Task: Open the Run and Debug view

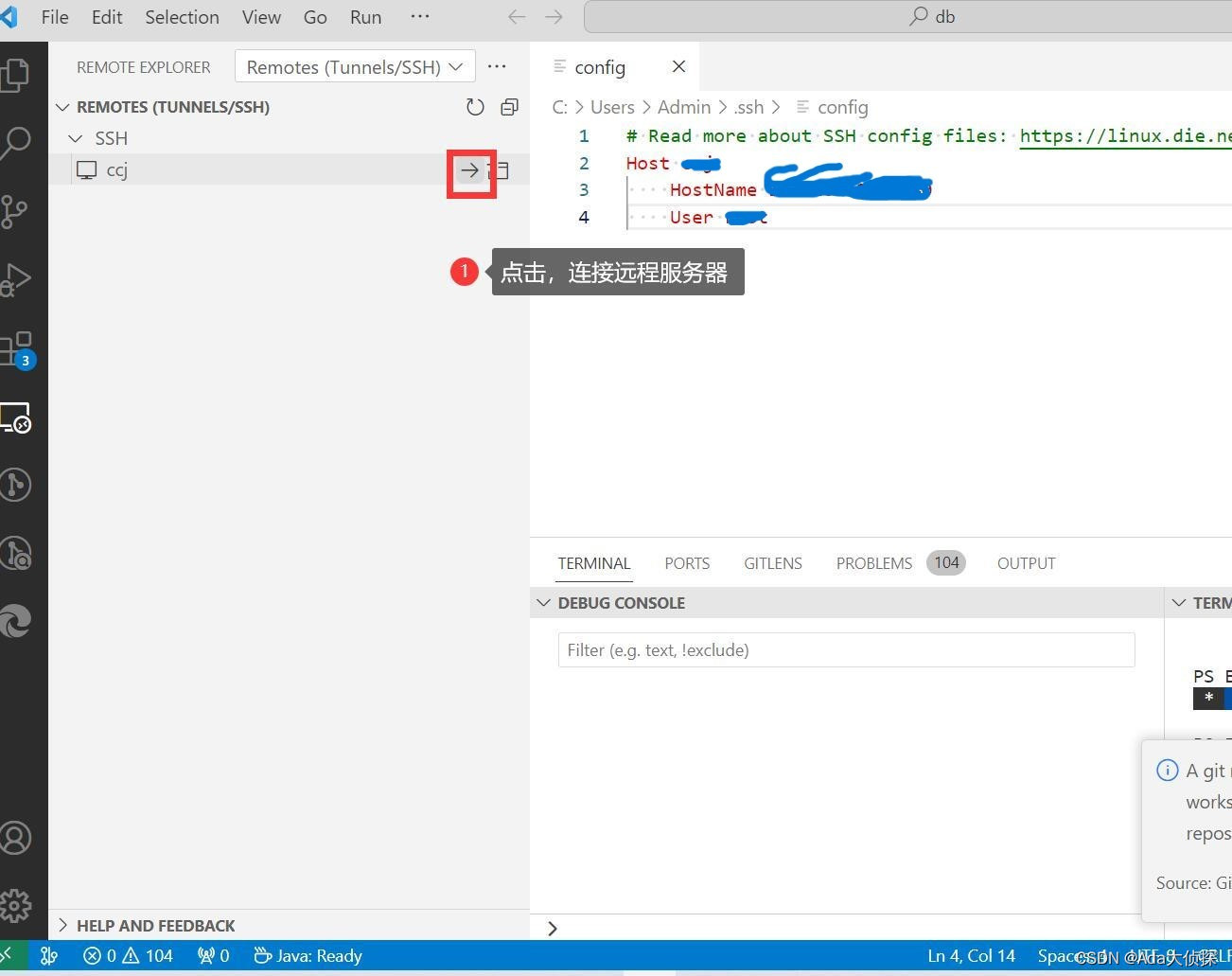Action: [x=14, y=279]
